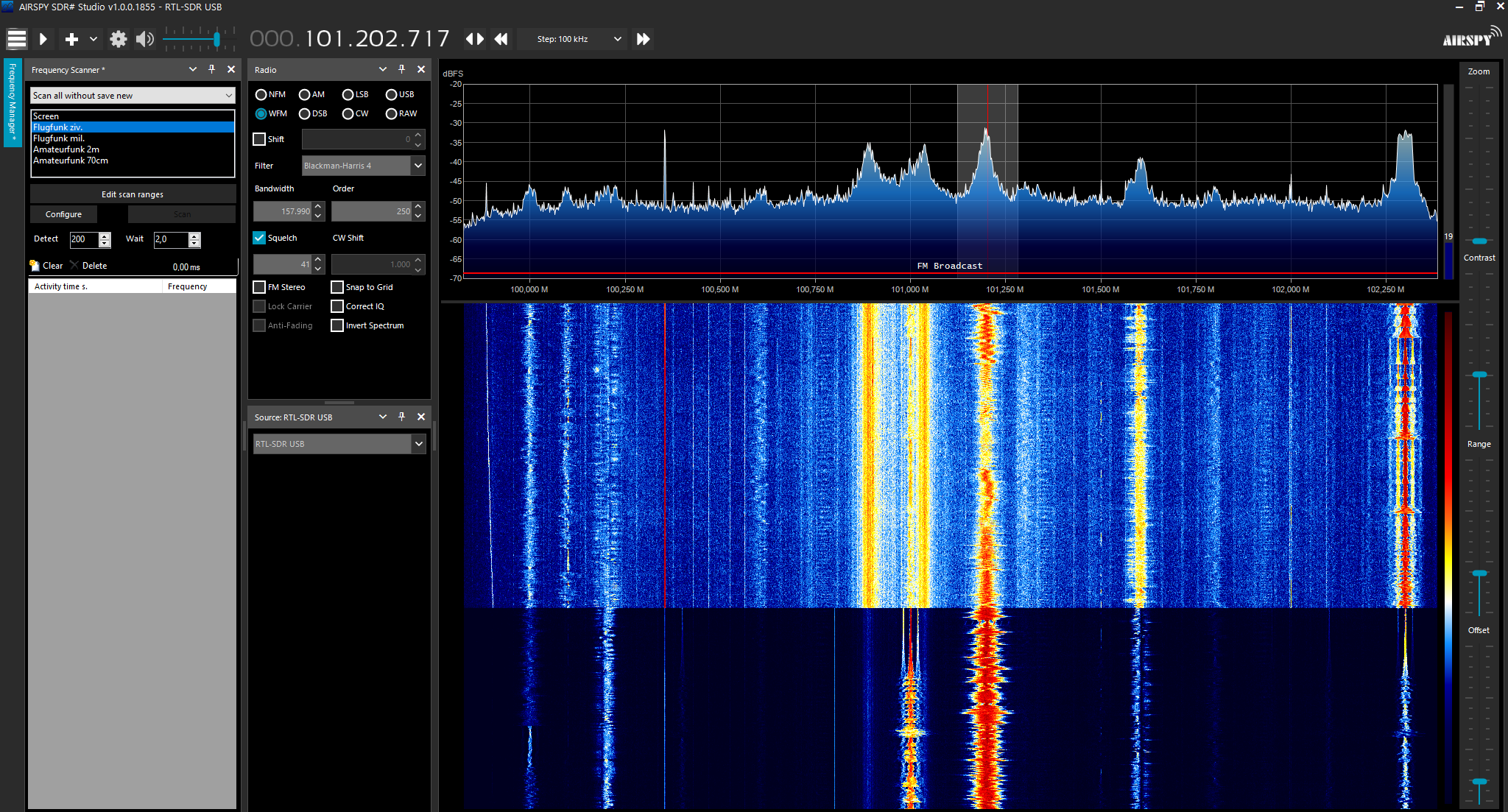Select 'Flugfunk mil.' scan range
This screenshot has height=812, width=1508.
point(133,138)
